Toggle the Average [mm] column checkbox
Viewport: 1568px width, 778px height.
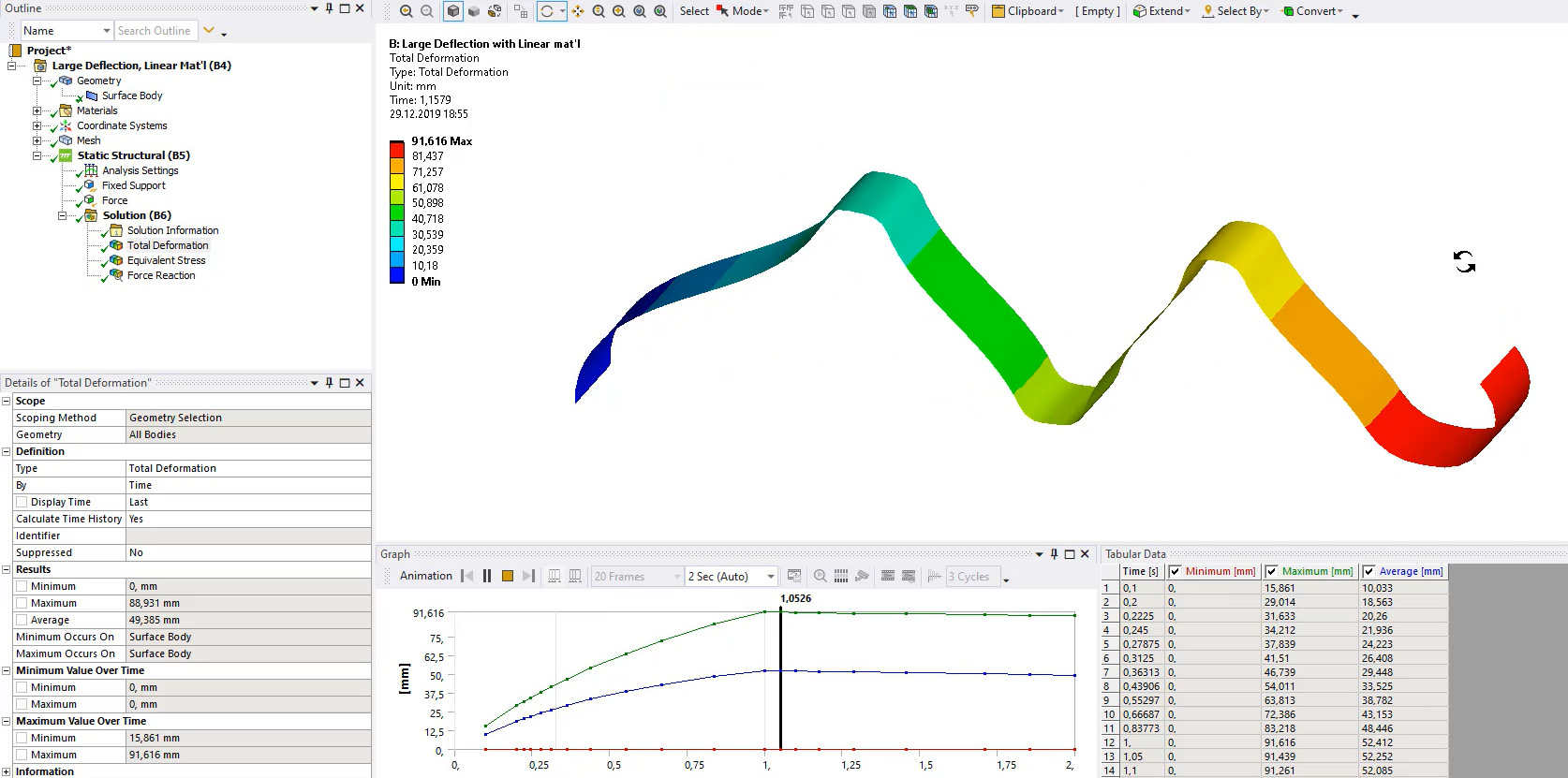(1368, 571)
